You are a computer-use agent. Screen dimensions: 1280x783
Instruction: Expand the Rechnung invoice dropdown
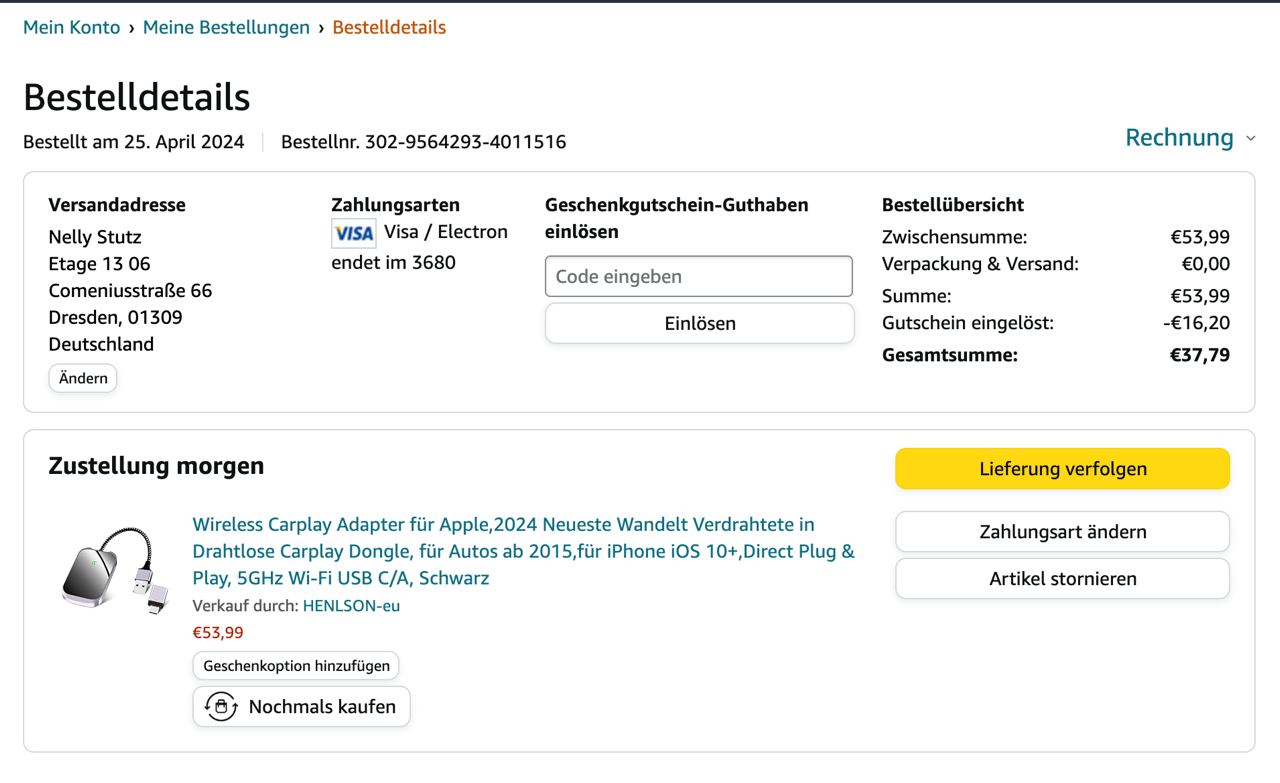click(x=1179, y=138)
